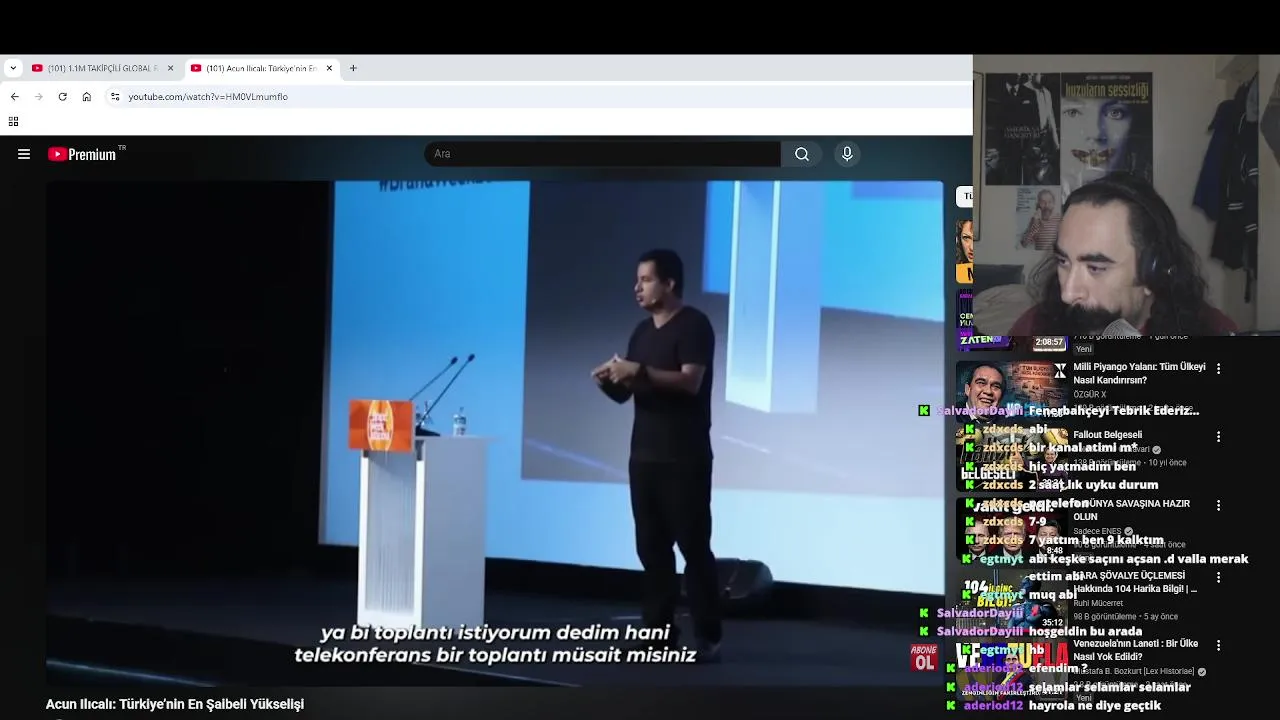1280x720 pixels.
Task: Click the Milli Piyango video thumbnail
Action: coord(1012,390)
